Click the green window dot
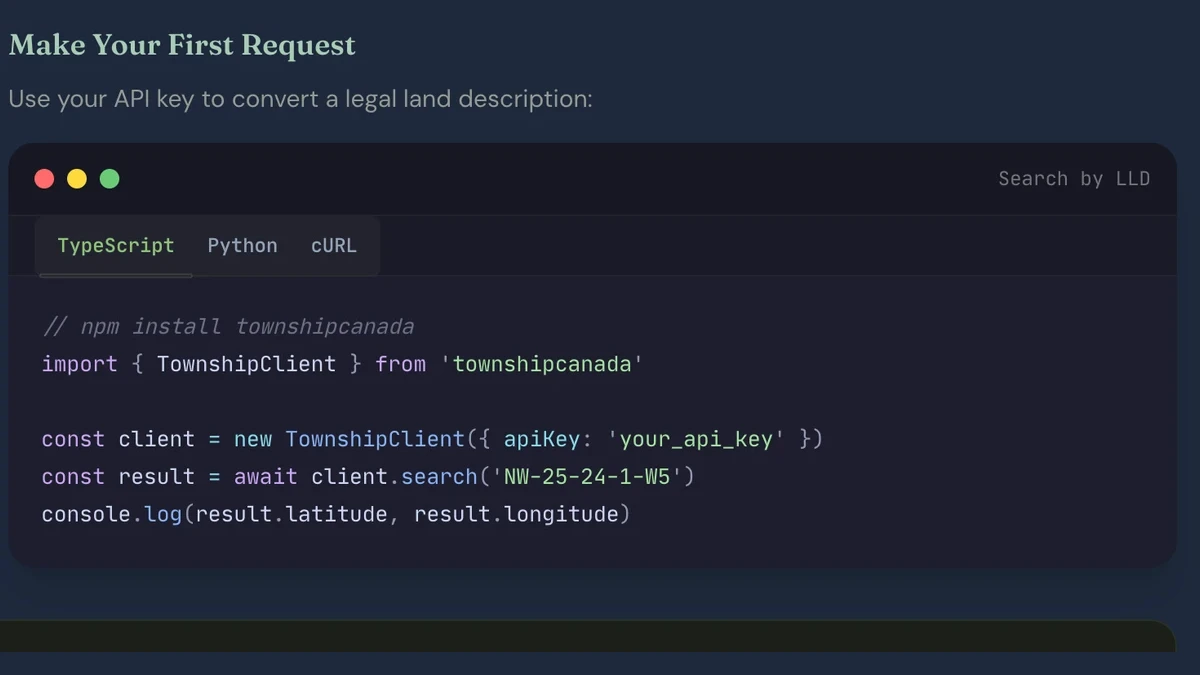1200x675 pixels. click(x=110, y=179)
